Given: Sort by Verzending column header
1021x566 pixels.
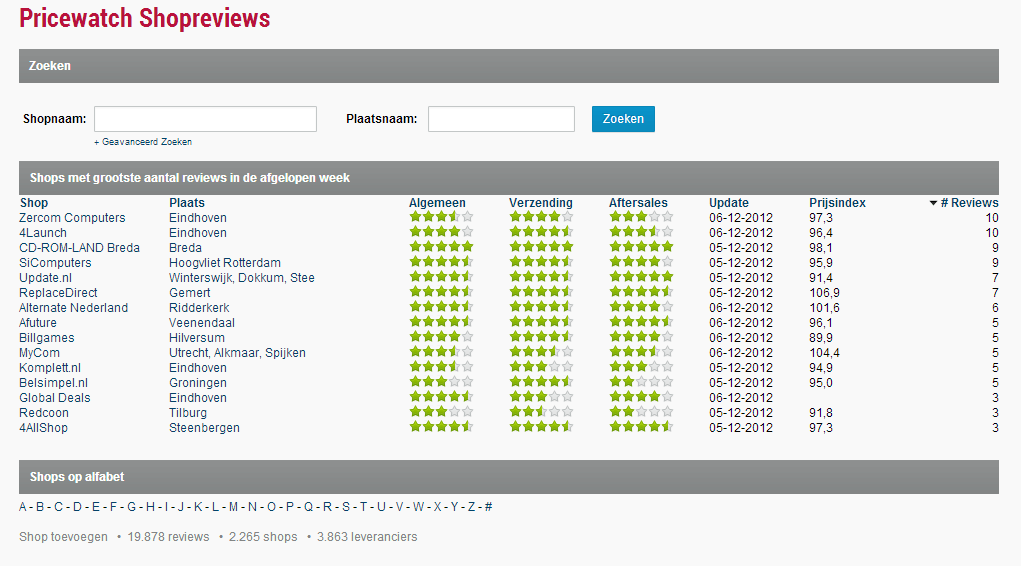Looking at the screenshot, I should pos(540,203).
